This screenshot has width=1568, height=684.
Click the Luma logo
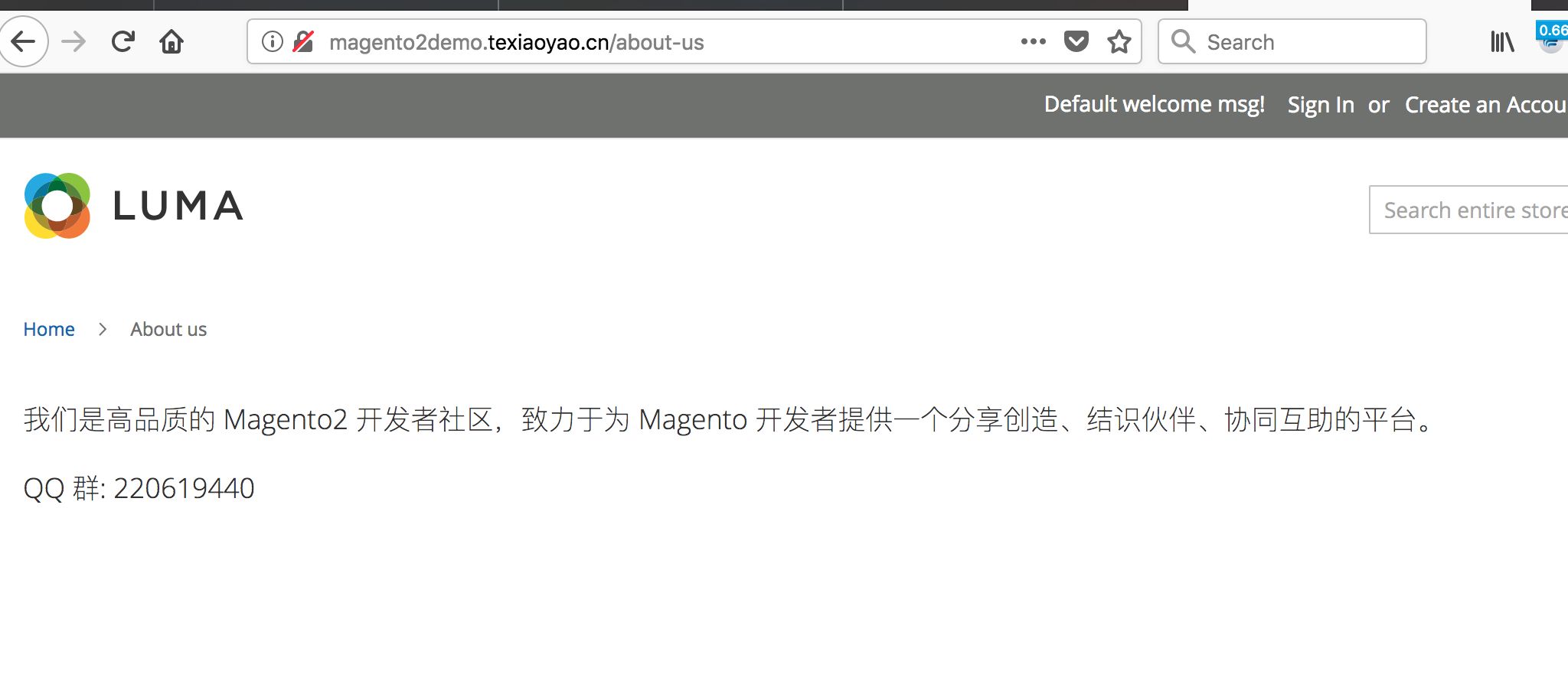(134, 206)
